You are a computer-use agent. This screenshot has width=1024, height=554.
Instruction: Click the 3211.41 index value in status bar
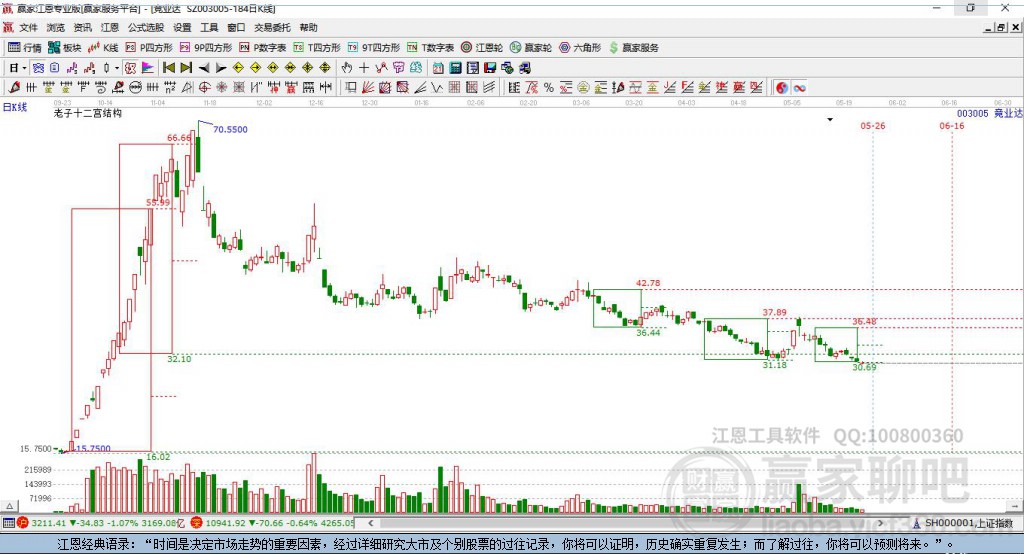(48, 523)
